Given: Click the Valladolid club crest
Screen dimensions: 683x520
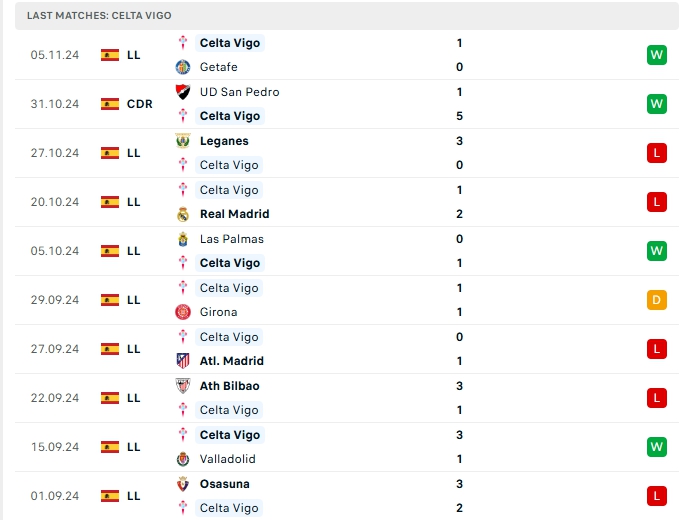Looking at the screenshot, I should point(182,459).
